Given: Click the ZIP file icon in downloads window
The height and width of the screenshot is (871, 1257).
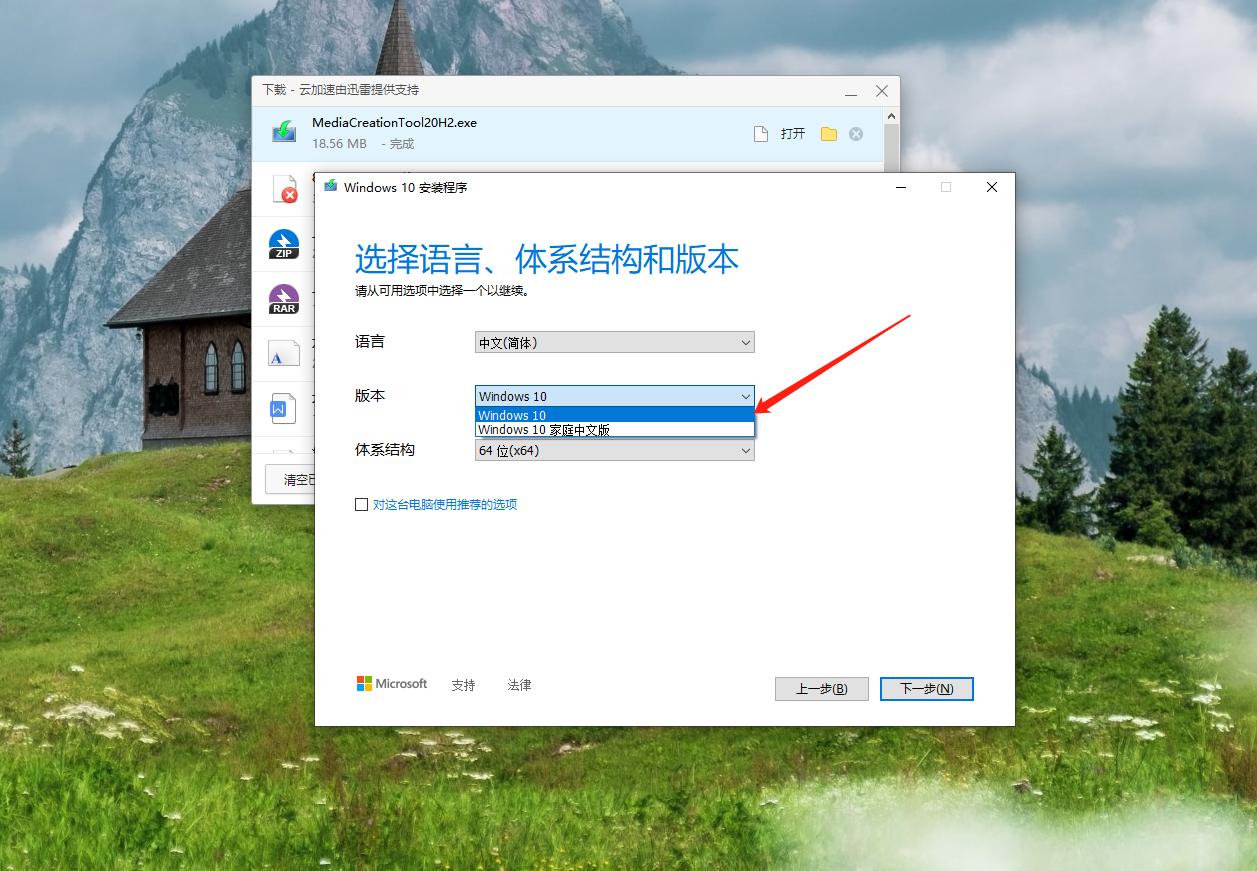Looking at the screenshot, I should click(x=284, y=244).
